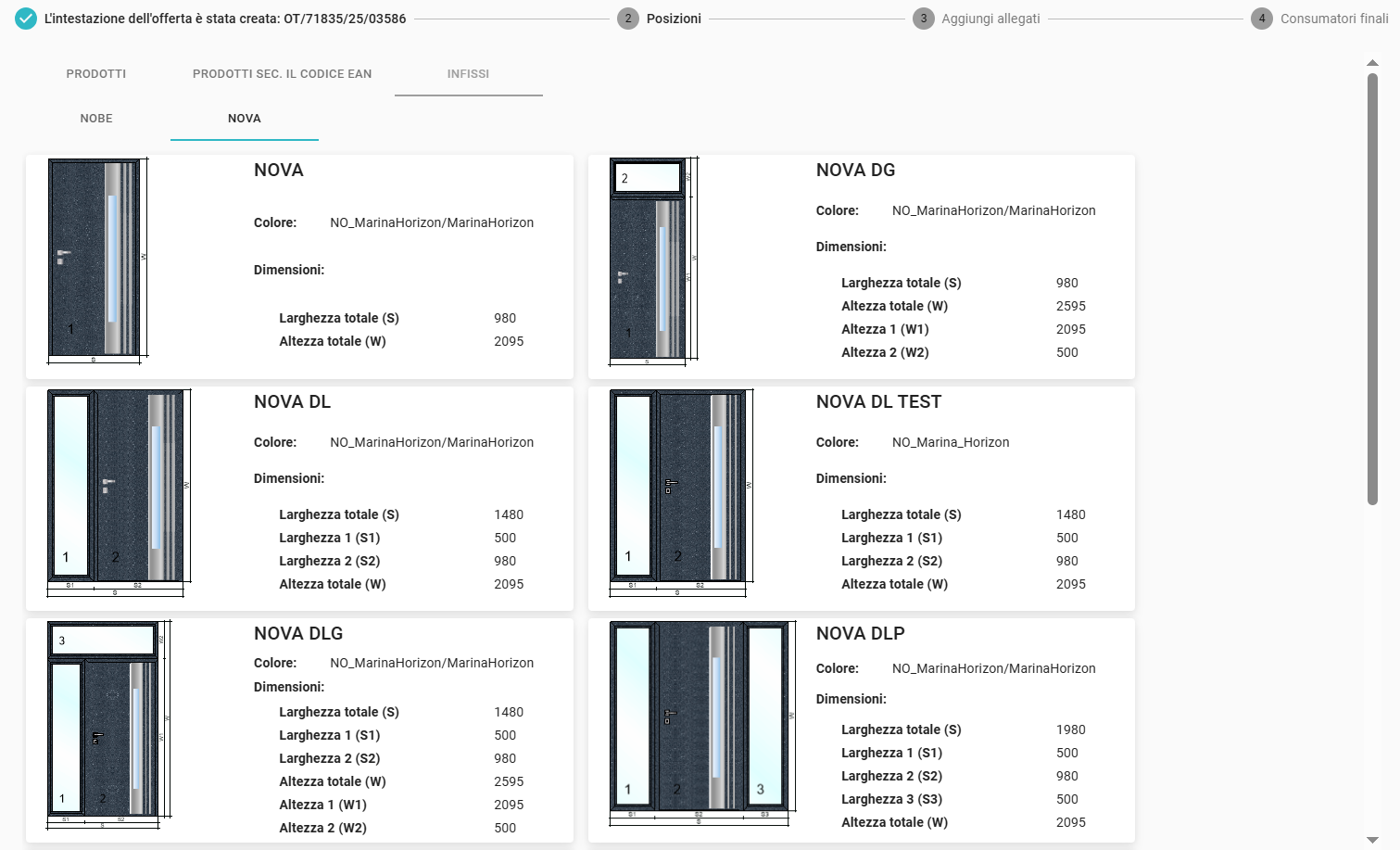Click the scrollbar down arrow
Image resolution: width=1400 pixels, height=850 pixels.
tap(1372, 840)
